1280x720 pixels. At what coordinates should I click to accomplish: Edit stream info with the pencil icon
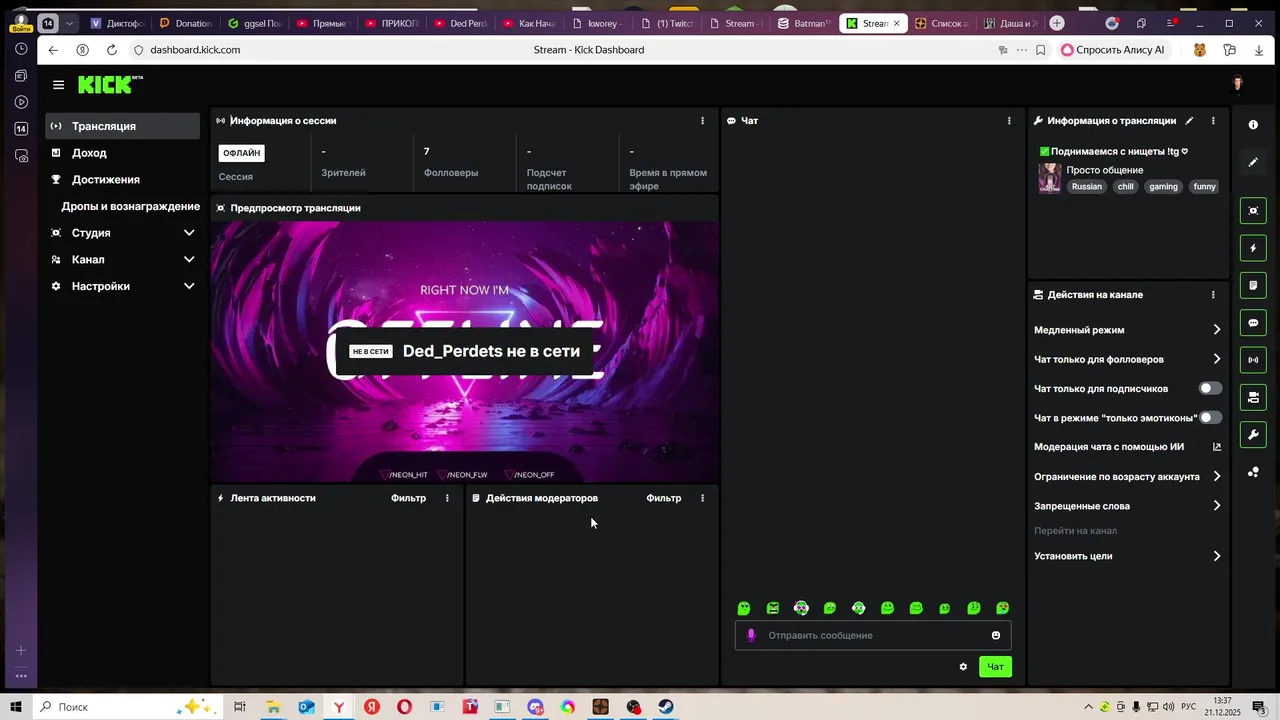coord(1189,121)
